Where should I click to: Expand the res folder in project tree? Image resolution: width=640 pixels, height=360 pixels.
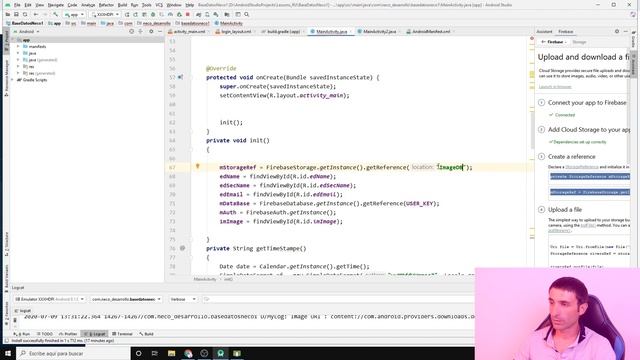click(x=18, y=67)
